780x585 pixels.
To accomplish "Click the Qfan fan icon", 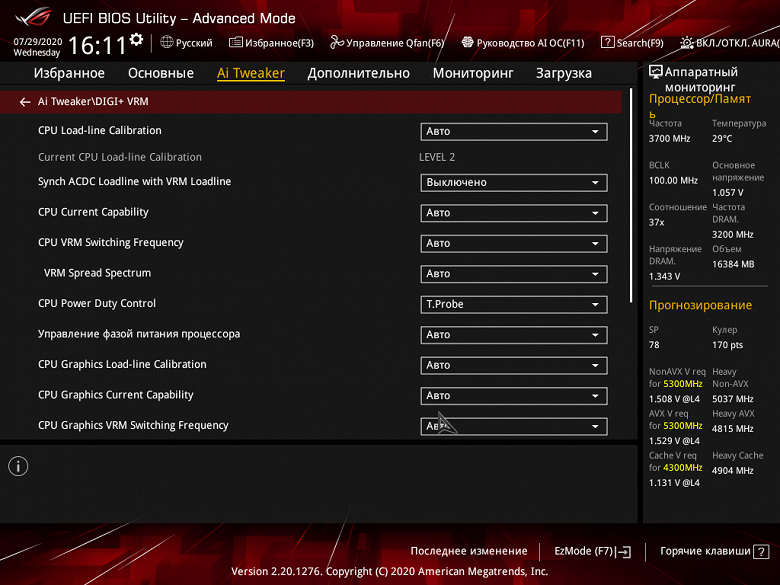I will click(x=337, y=43).
